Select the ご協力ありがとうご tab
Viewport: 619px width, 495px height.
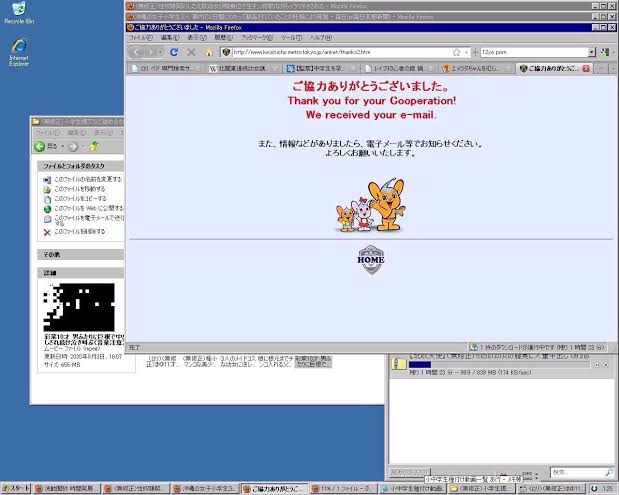(553, 68)
